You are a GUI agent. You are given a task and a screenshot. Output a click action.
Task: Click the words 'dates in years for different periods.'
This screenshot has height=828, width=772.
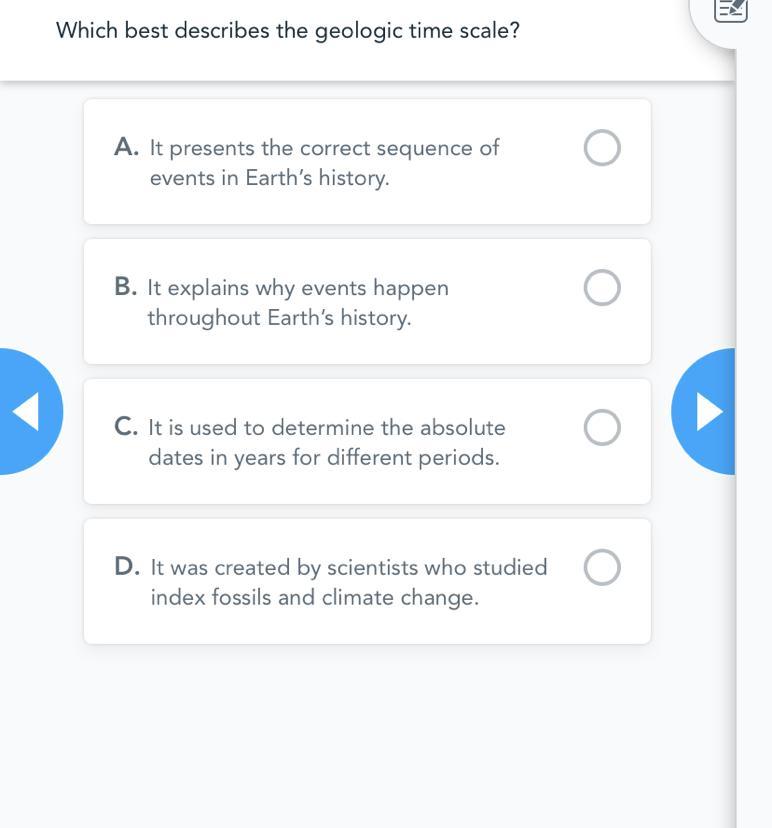click(324, 458)
